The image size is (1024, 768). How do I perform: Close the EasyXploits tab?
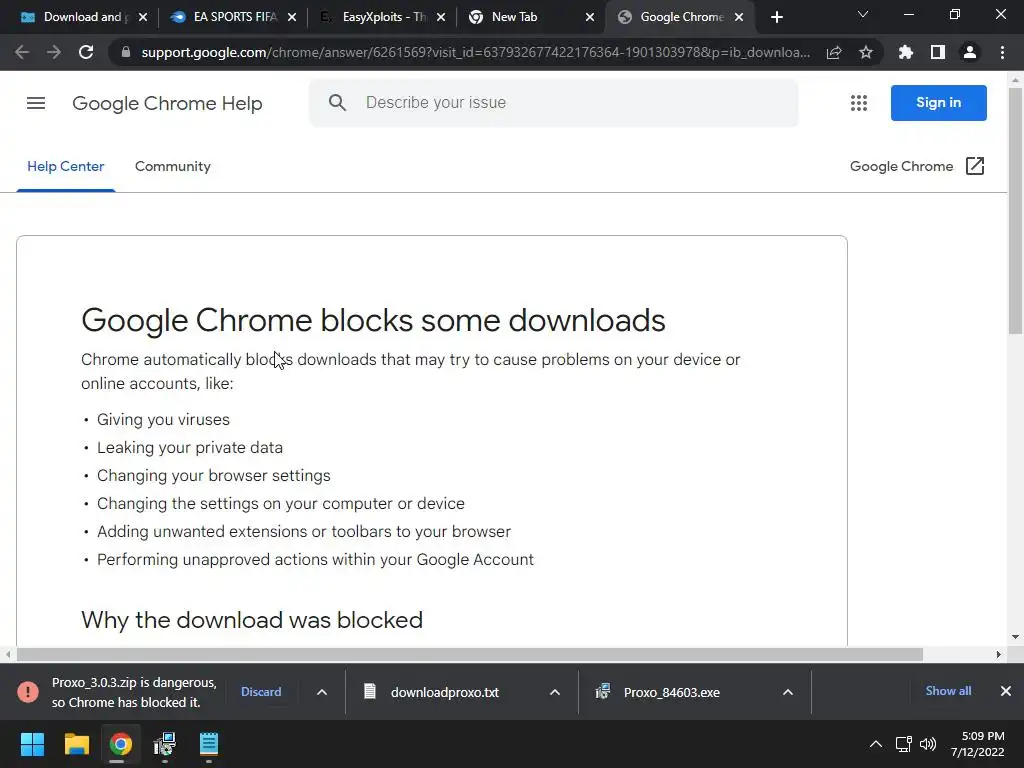(x=441, y=17)
